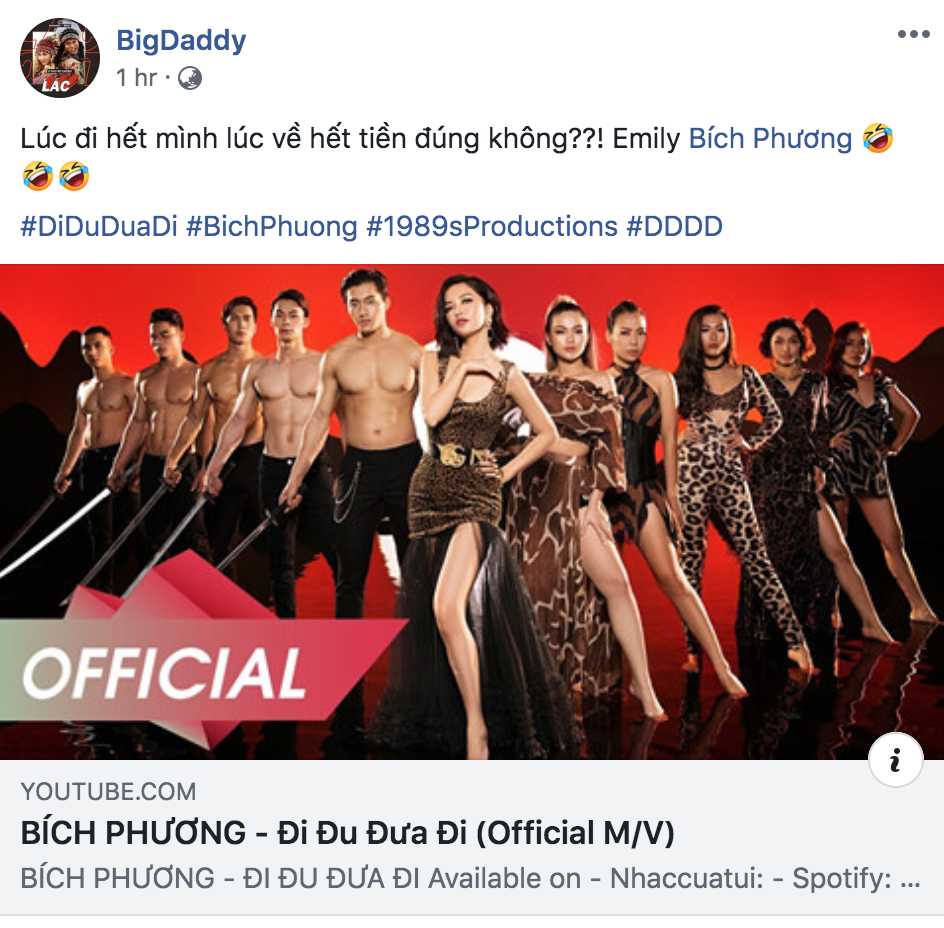Click the second laughing emoji on second line
Screen dimensions: 944x928
(x=74, y=176)
